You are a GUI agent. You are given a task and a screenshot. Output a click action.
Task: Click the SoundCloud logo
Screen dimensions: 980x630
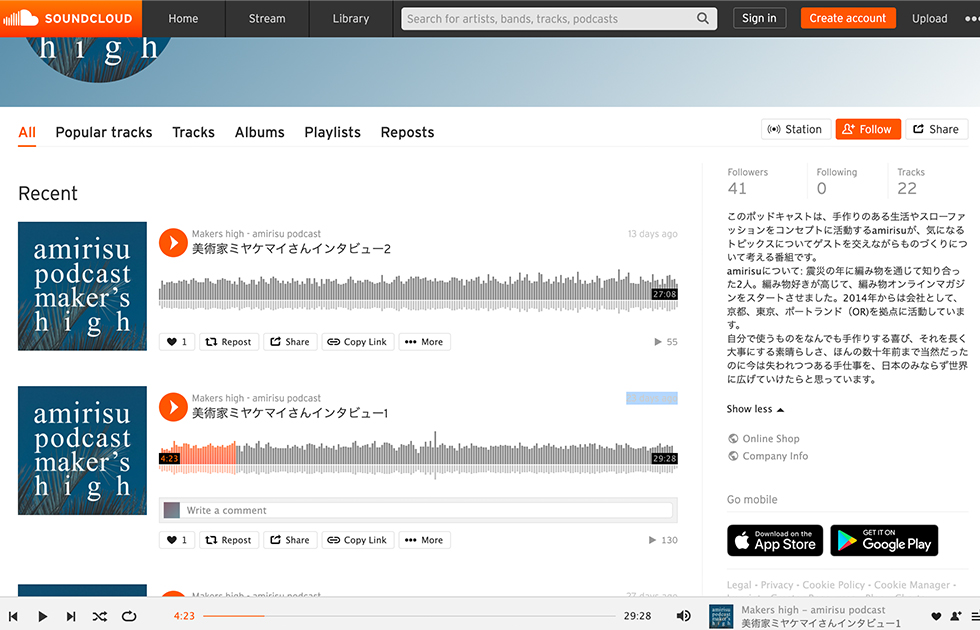[x=71, y=18]
